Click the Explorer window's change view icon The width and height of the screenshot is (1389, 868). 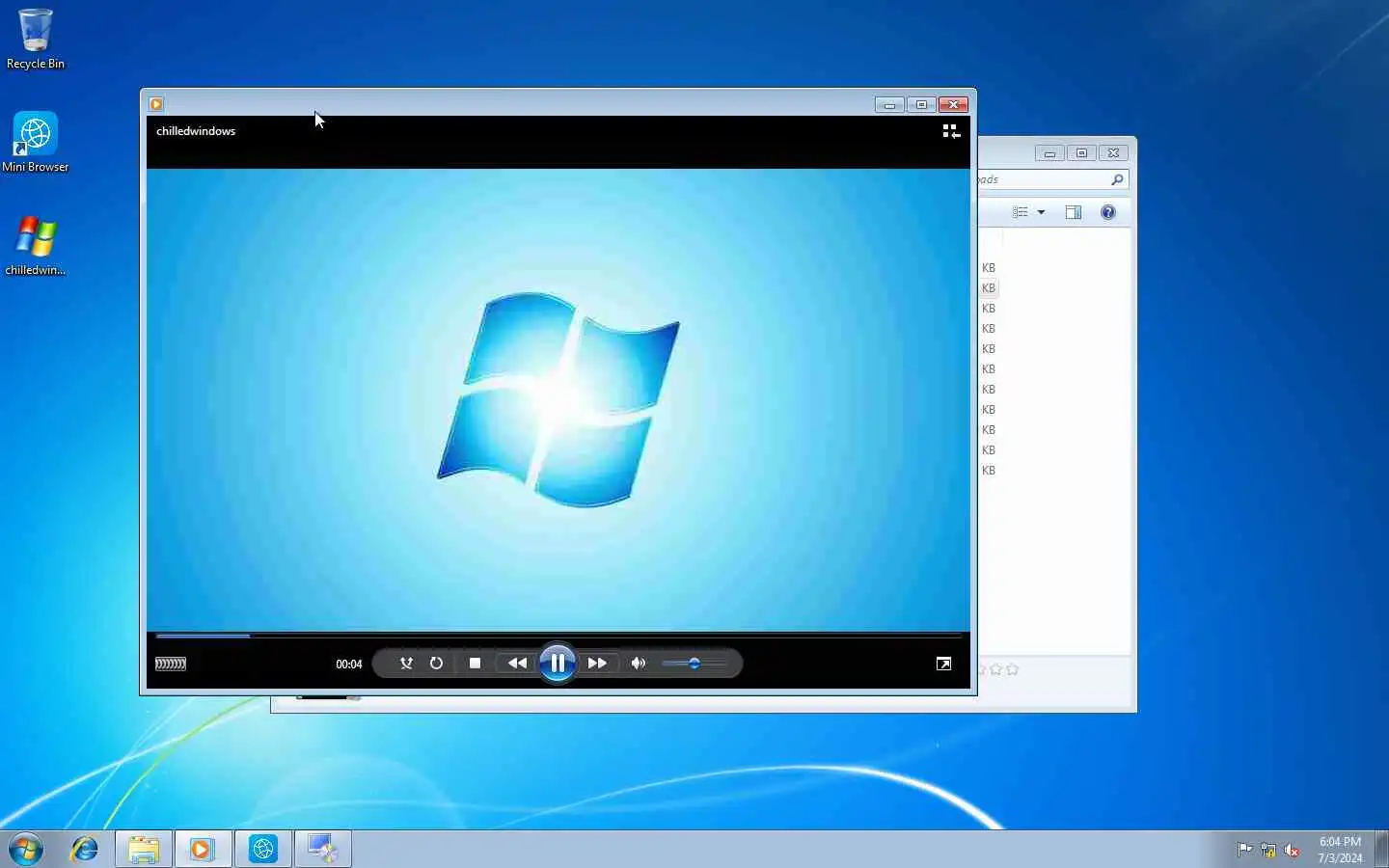coord(1021,212)
